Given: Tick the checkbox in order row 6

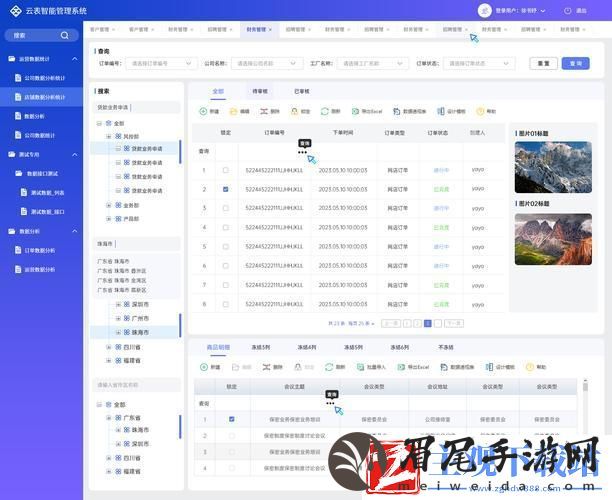Looking at the screenshot, I should click(x=226, y=266).
